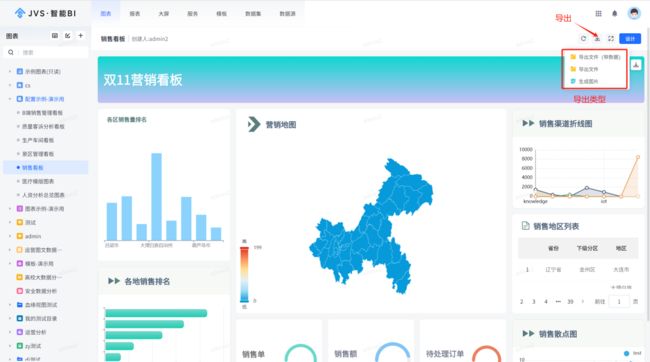This screenshot has width=650, height=362.
Task: Choose 生成图片 from export menu
Action: click(x=585, y=81)
